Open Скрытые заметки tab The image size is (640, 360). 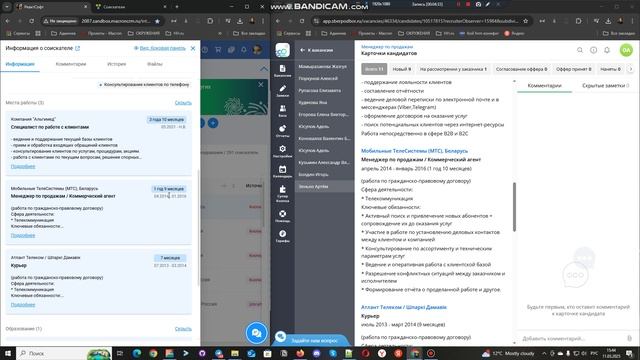click(x=605, y=86)
